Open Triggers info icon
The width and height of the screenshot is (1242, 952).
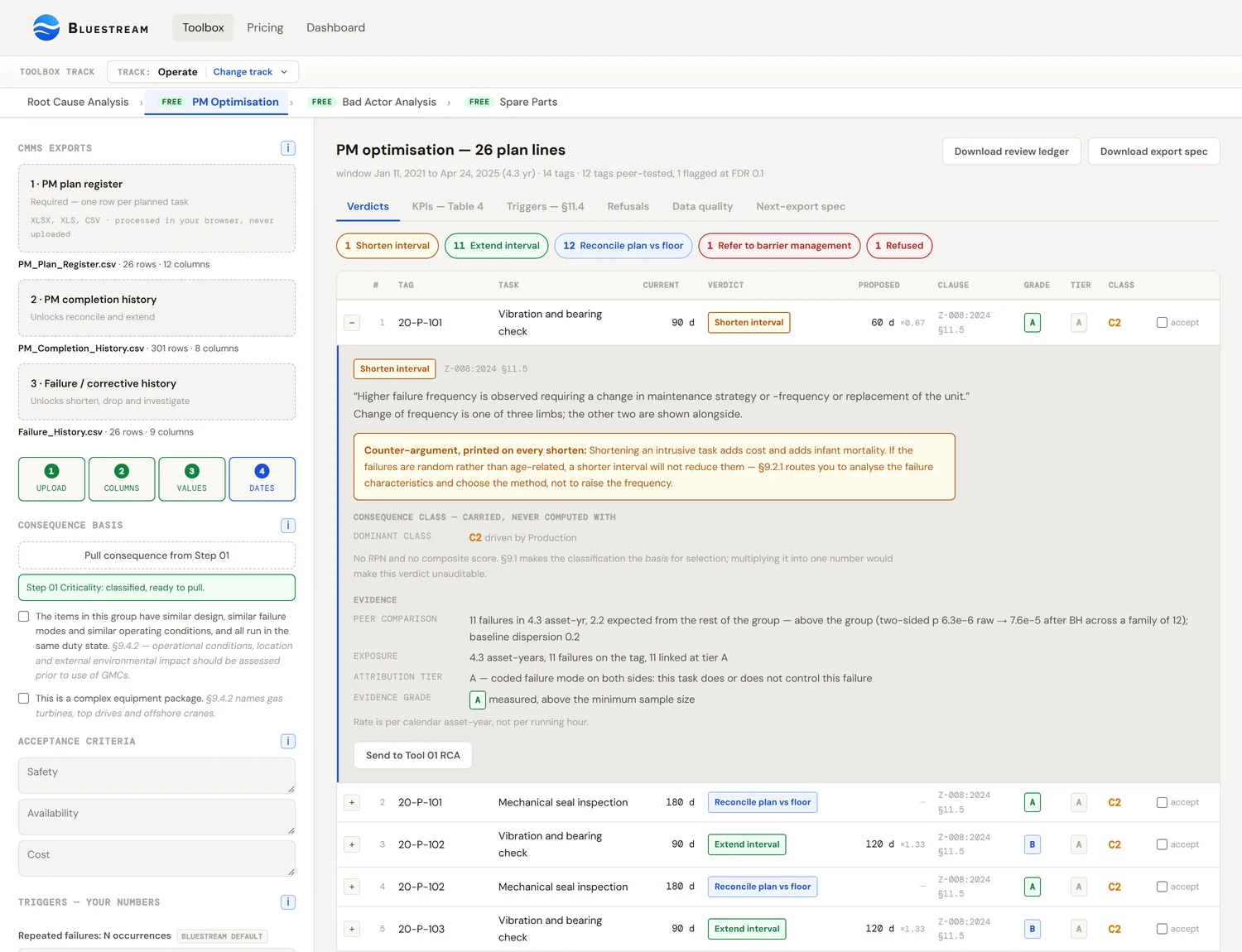click(288, 902)
